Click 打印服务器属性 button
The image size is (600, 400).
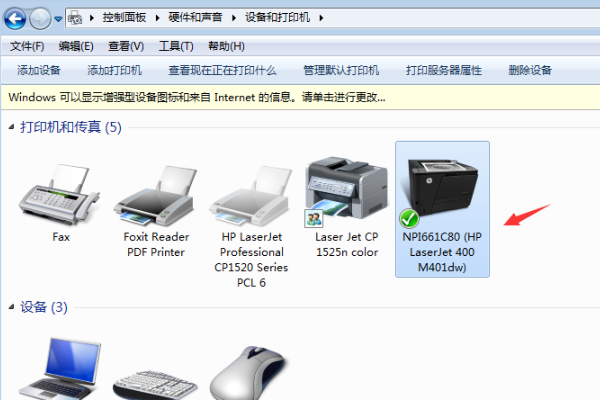tap(443, 70)
